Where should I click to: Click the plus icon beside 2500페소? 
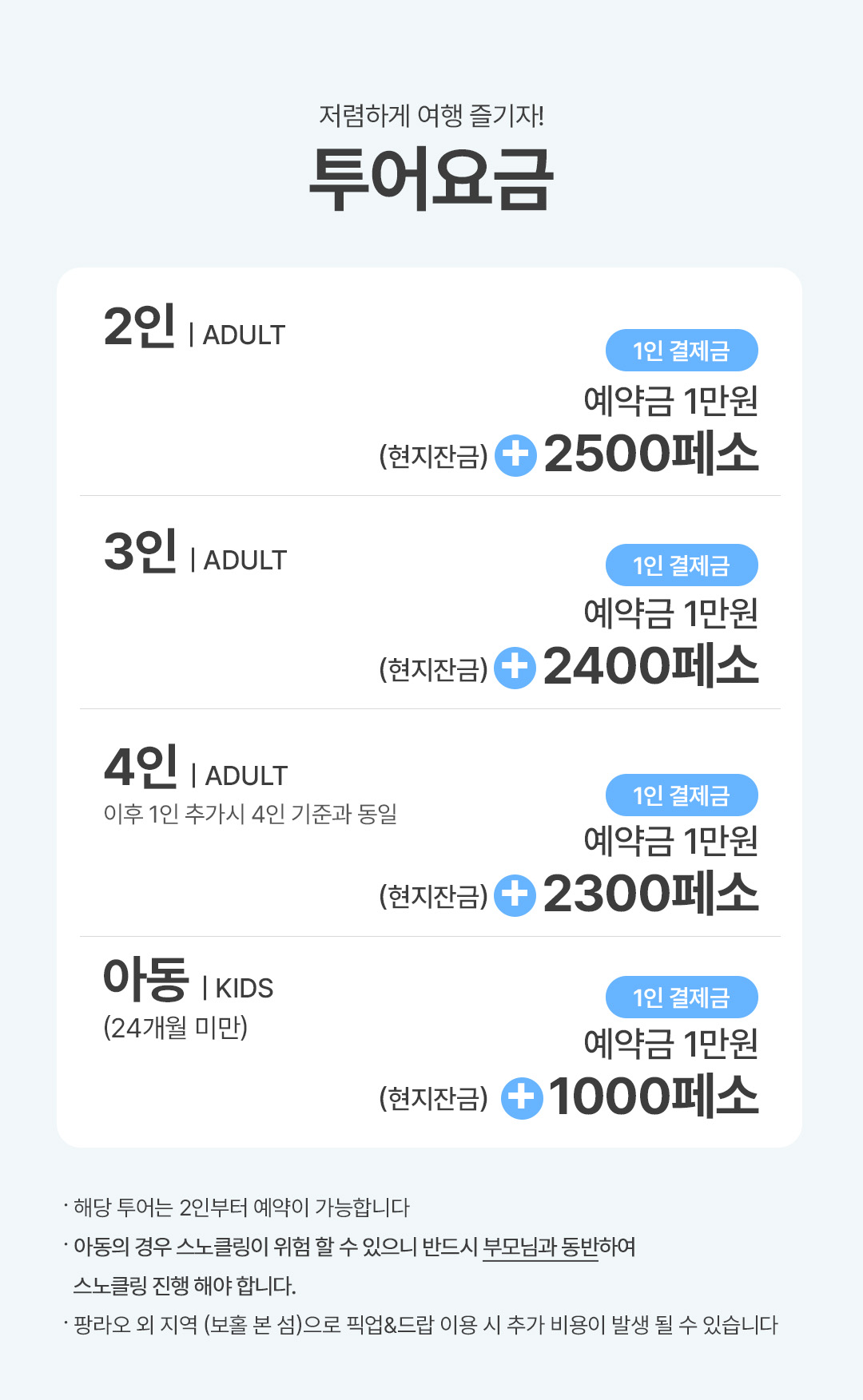[x=515, y=455]
